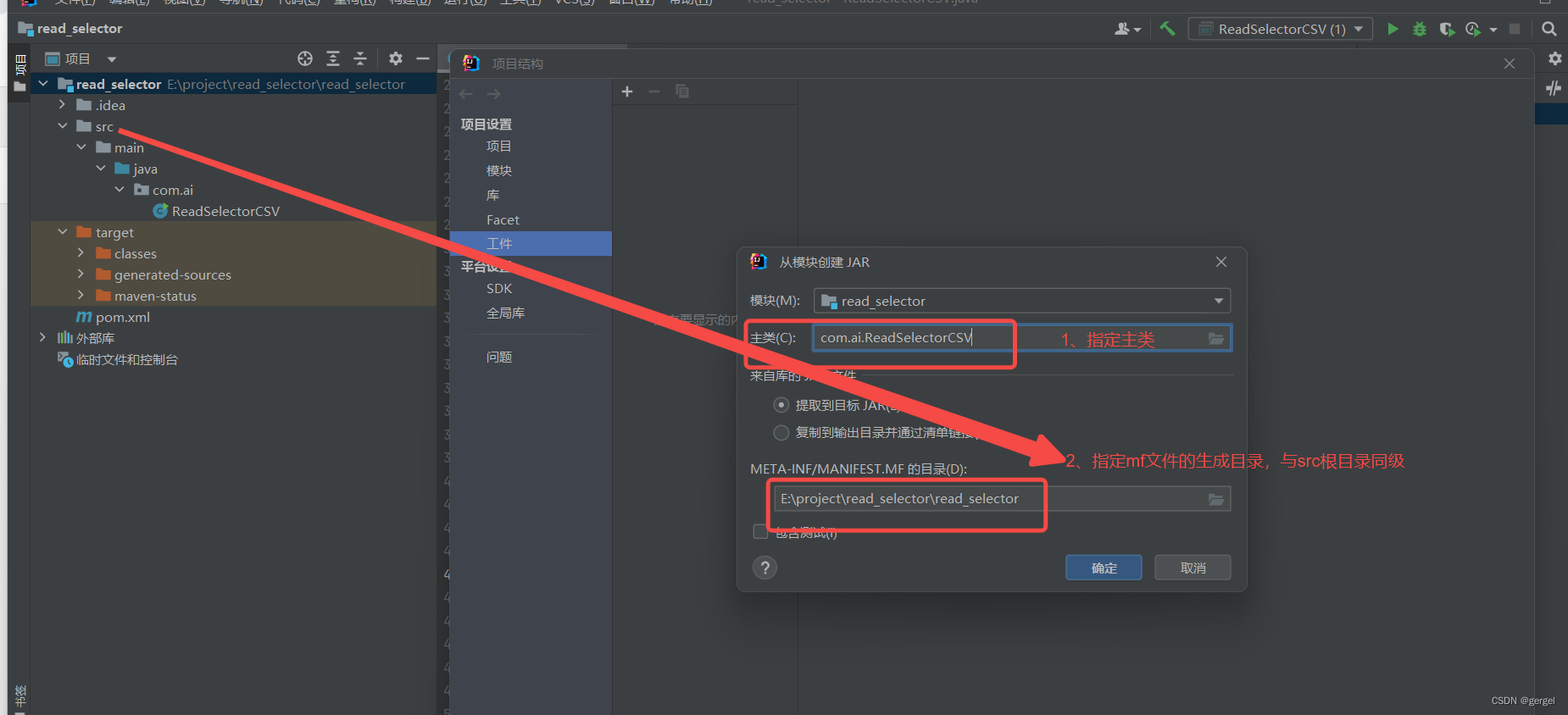Hide the project panel with minus icon

(422, 58)
